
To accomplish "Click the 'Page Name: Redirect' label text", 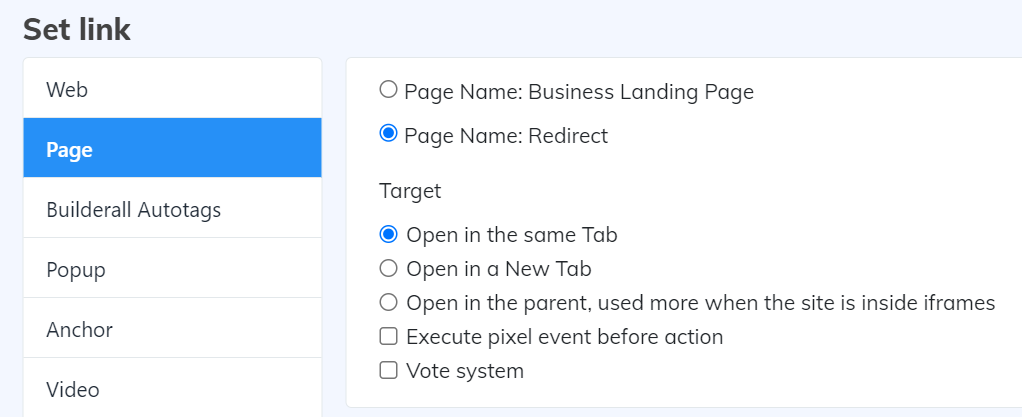I will click(x=505, y=135).
